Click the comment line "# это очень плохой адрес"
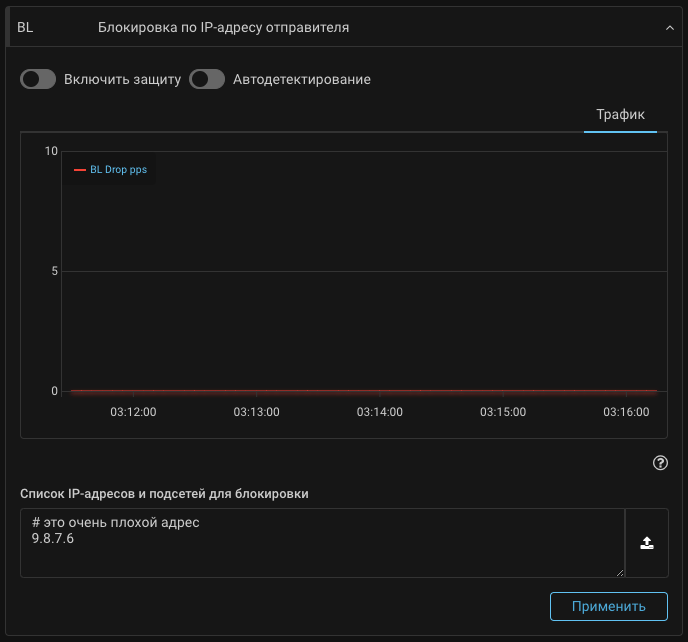This screenshot has height=642, width=688. (x=116, y=522)
